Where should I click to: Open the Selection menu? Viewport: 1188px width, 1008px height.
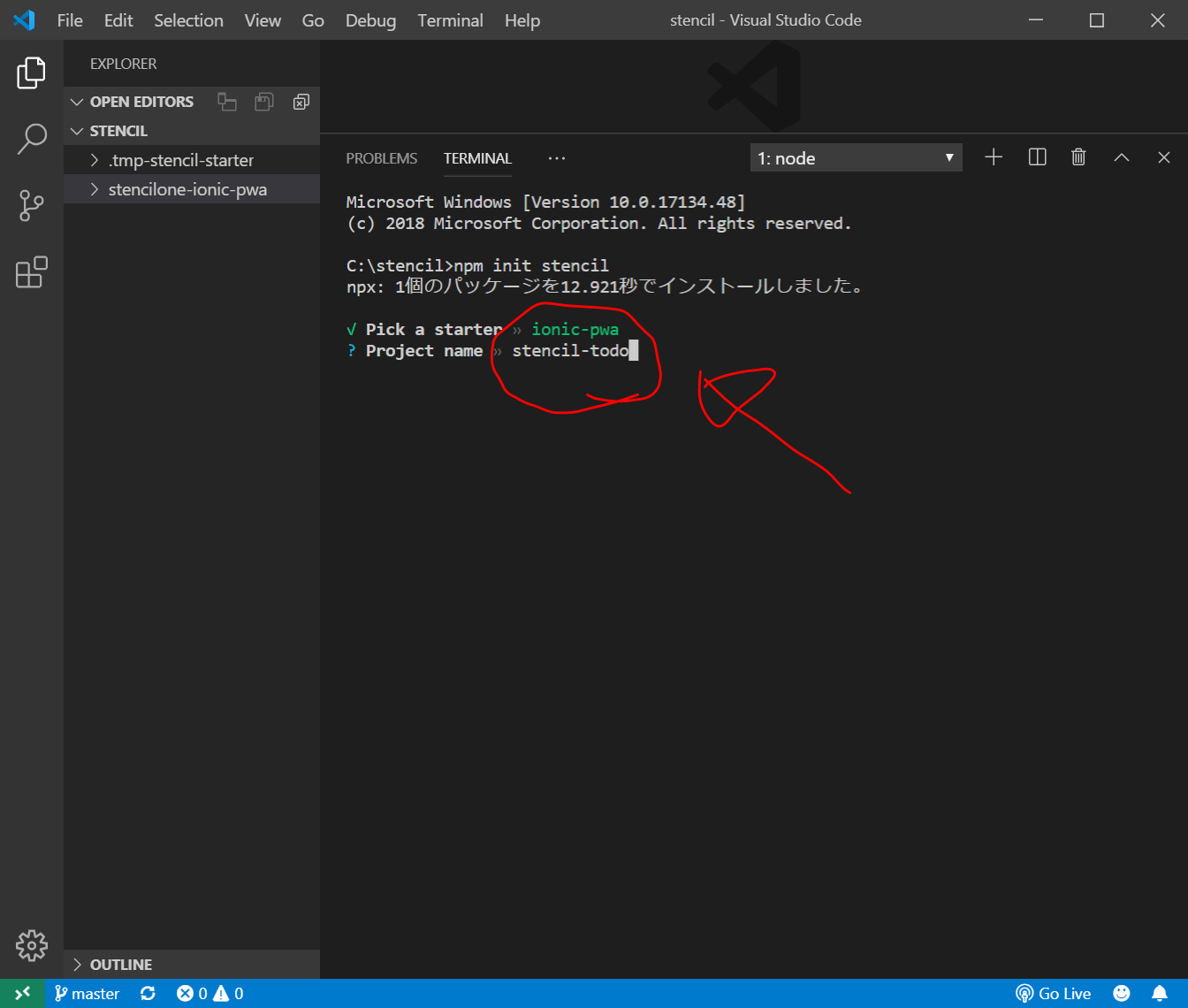point(188,20)
